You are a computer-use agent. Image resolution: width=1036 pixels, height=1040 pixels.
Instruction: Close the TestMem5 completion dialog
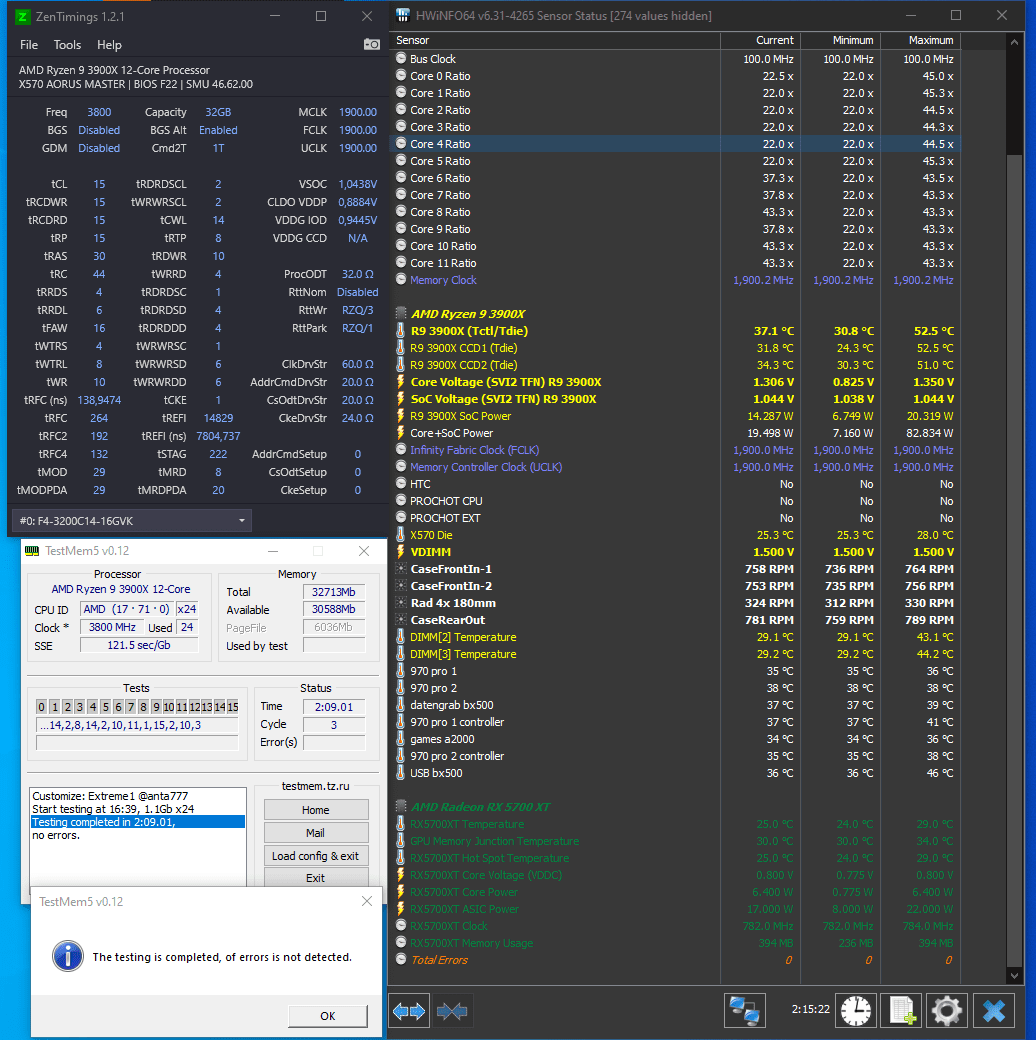367,901
